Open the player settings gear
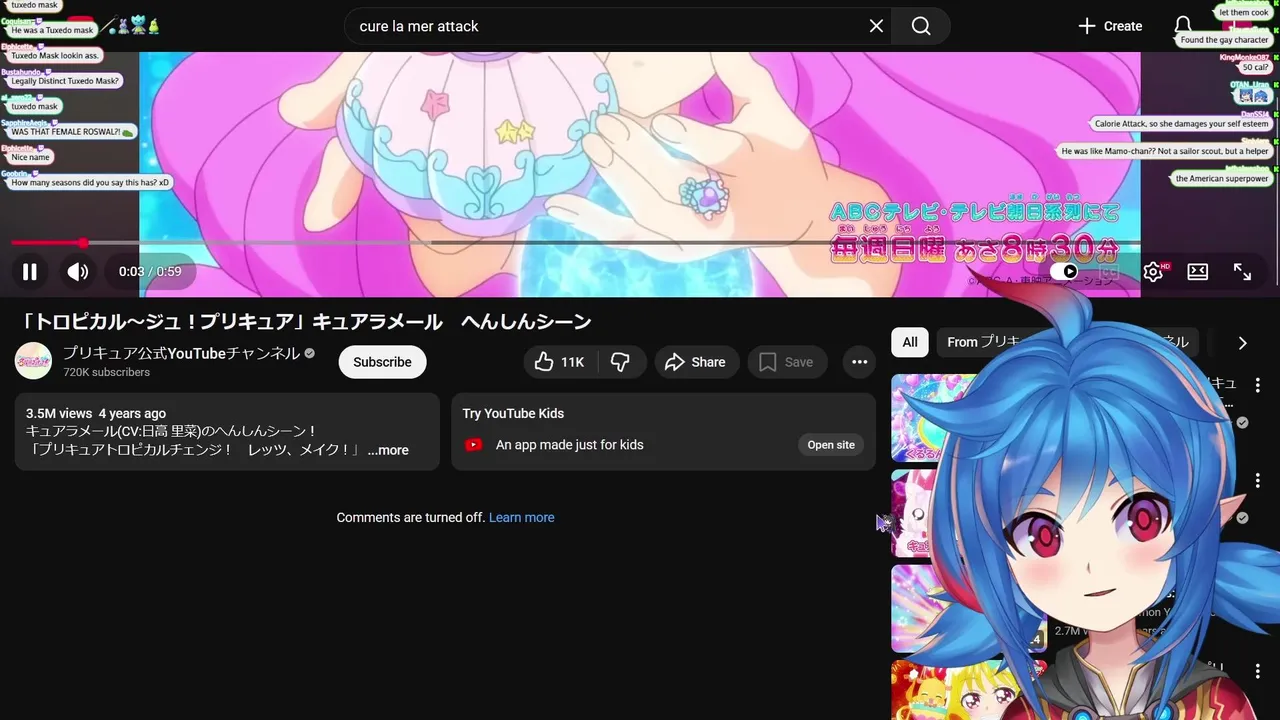Screen dimensions: 1280x720 [1153, 271]
